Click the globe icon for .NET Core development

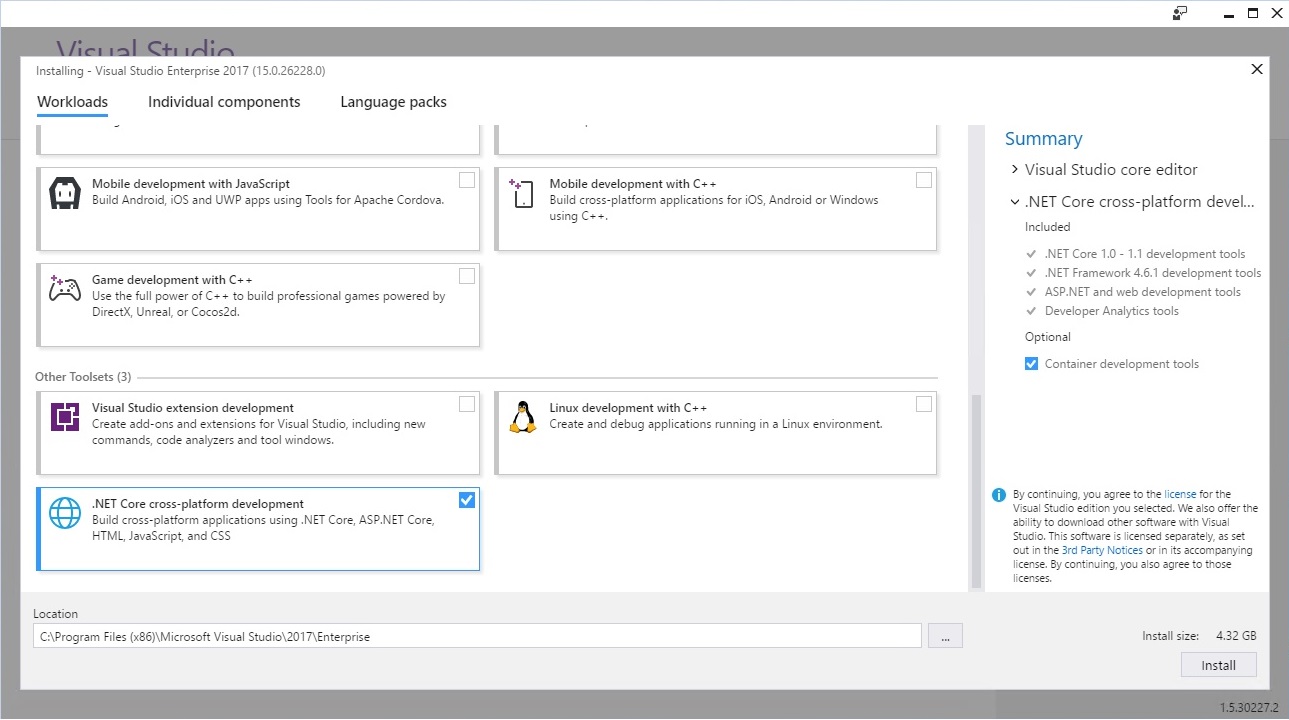(x=65, y=513)
